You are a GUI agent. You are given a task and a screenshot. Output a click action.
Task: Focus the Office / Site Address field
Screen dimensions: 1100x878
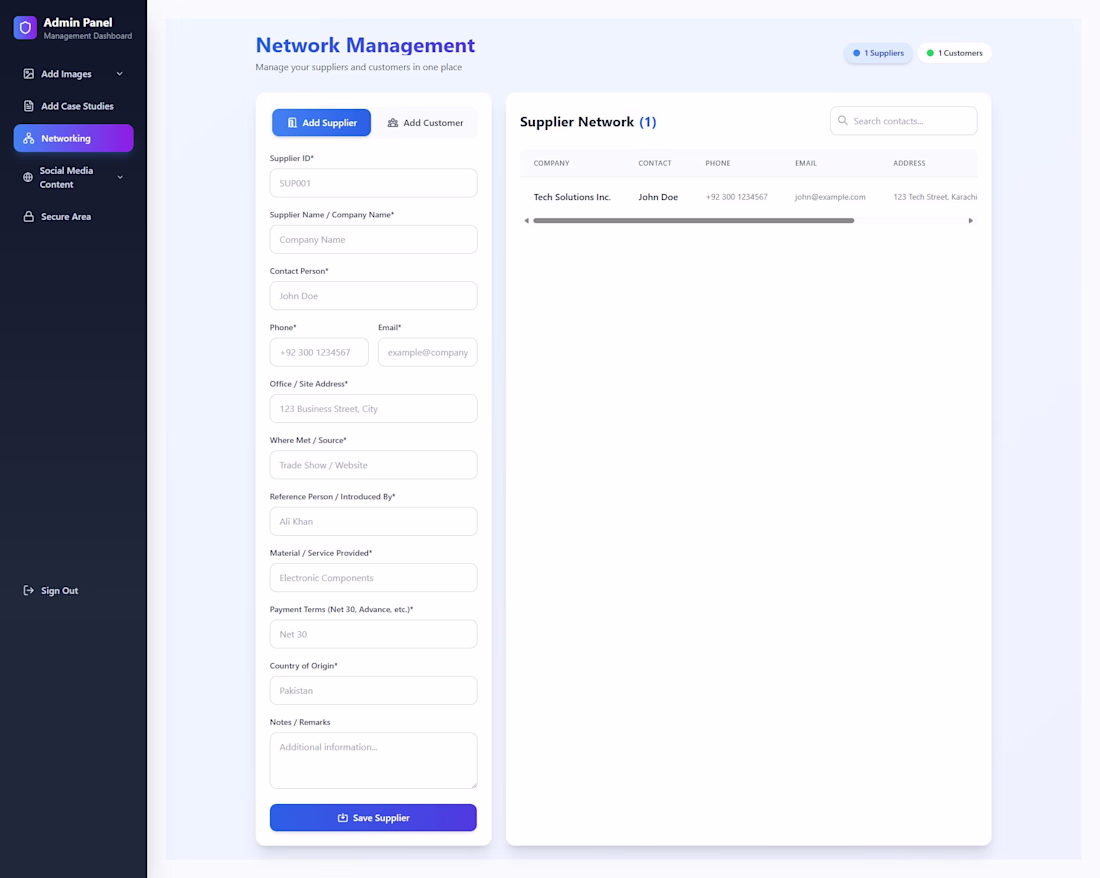click(x=373, y=408)
